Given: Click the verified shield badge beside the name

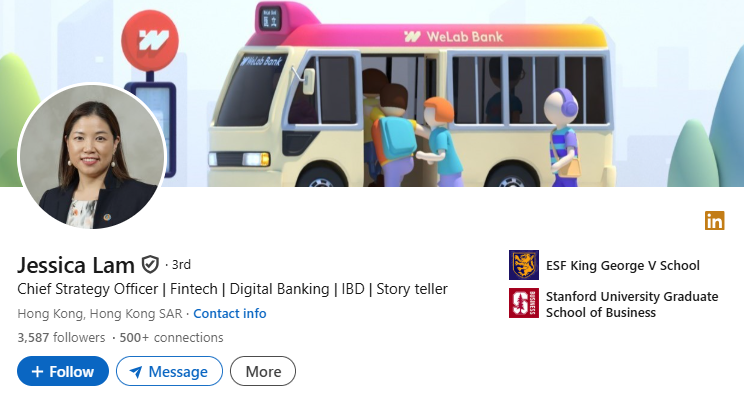Looking at the screenshot, I should click(150, 265).
